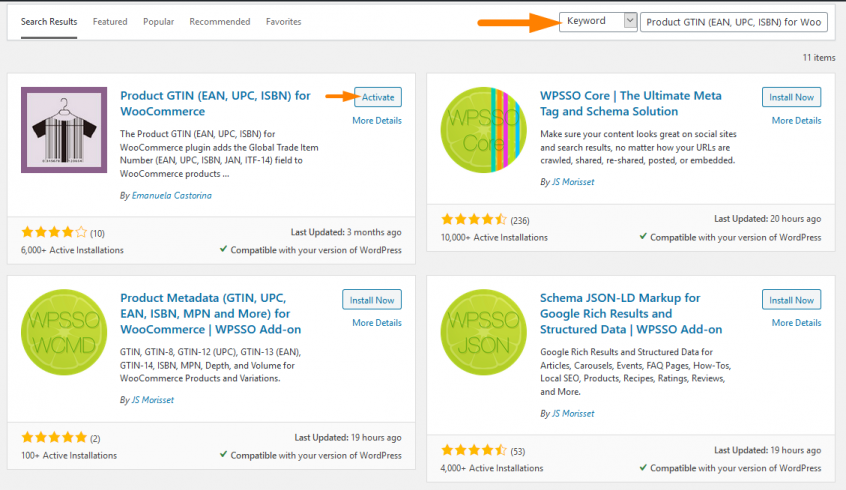Image resolution: width=846 pixels, height=490 pixels.
Task: Click the '11 items' count text
Action: pyautogui.click(x=818, y=57)
